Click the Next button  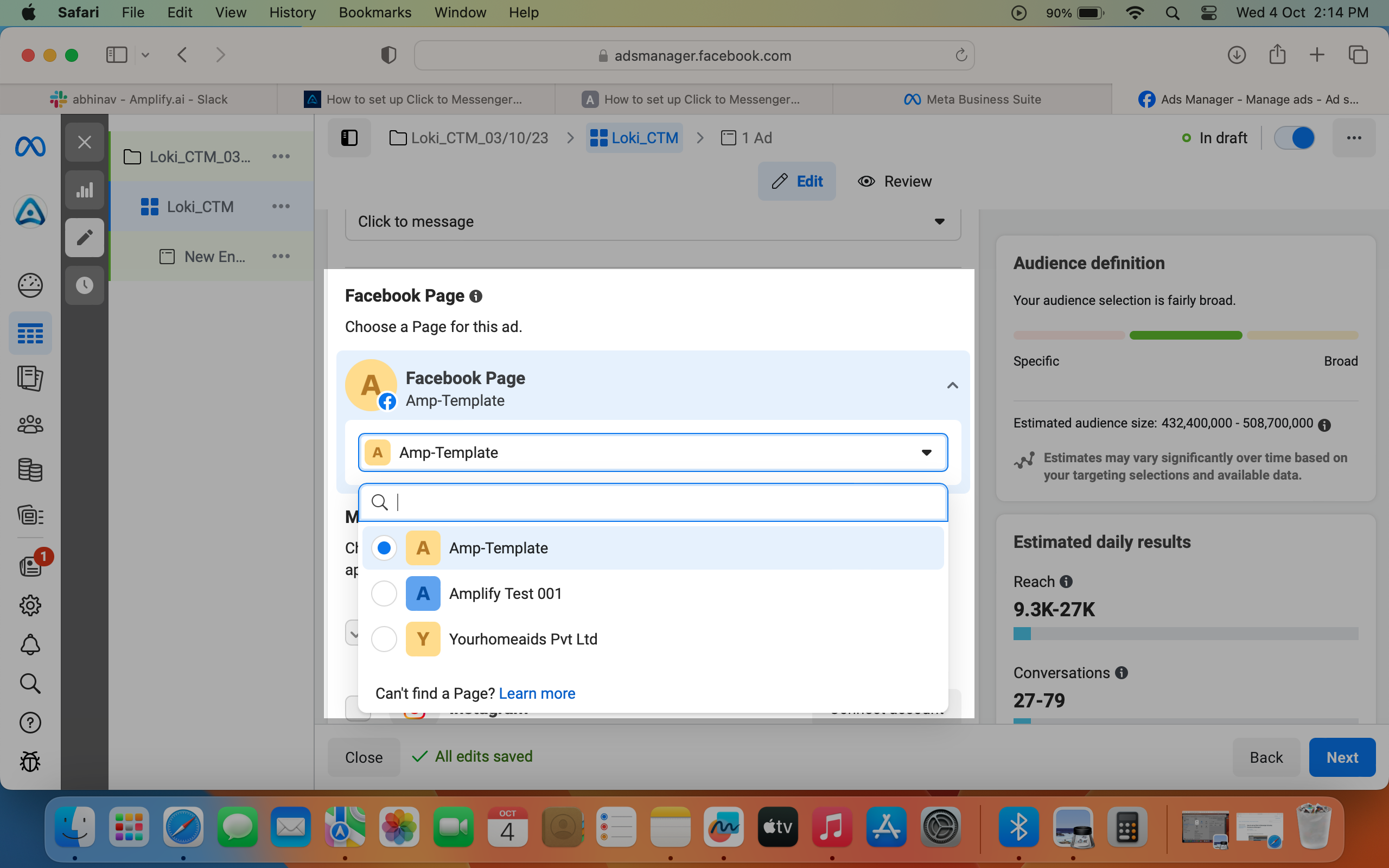(1342, 757)
